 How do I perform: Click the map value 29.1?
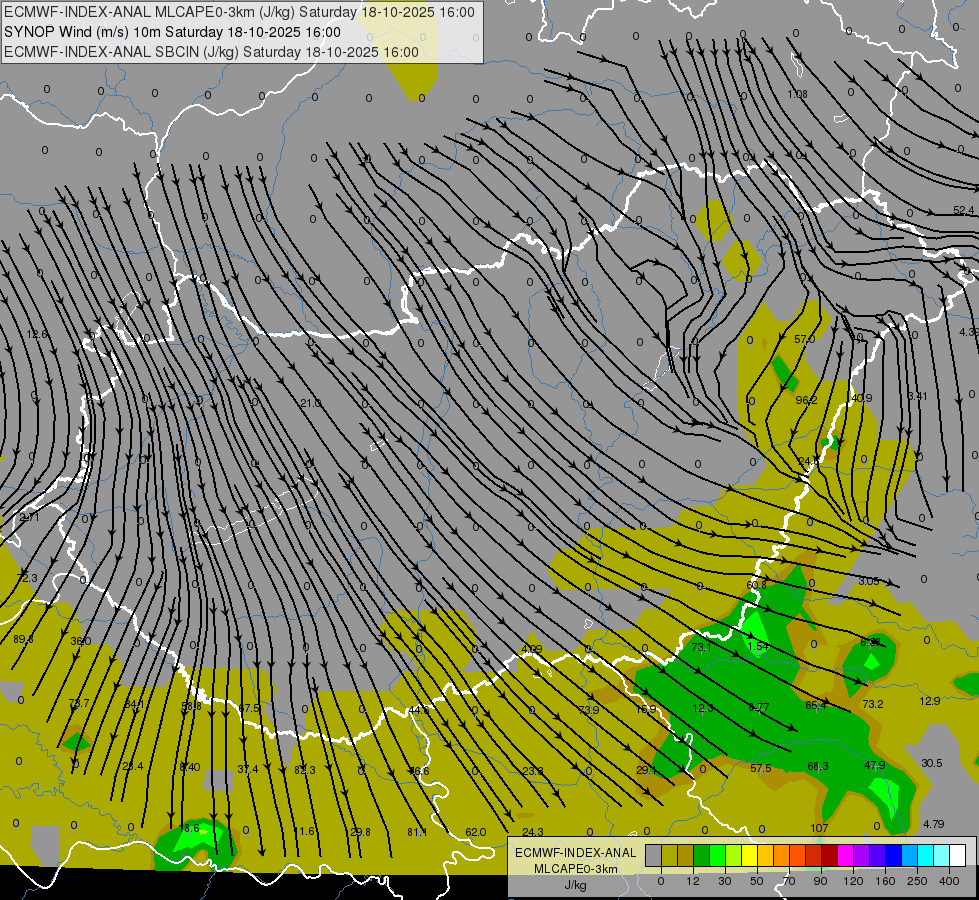[647, 770]
